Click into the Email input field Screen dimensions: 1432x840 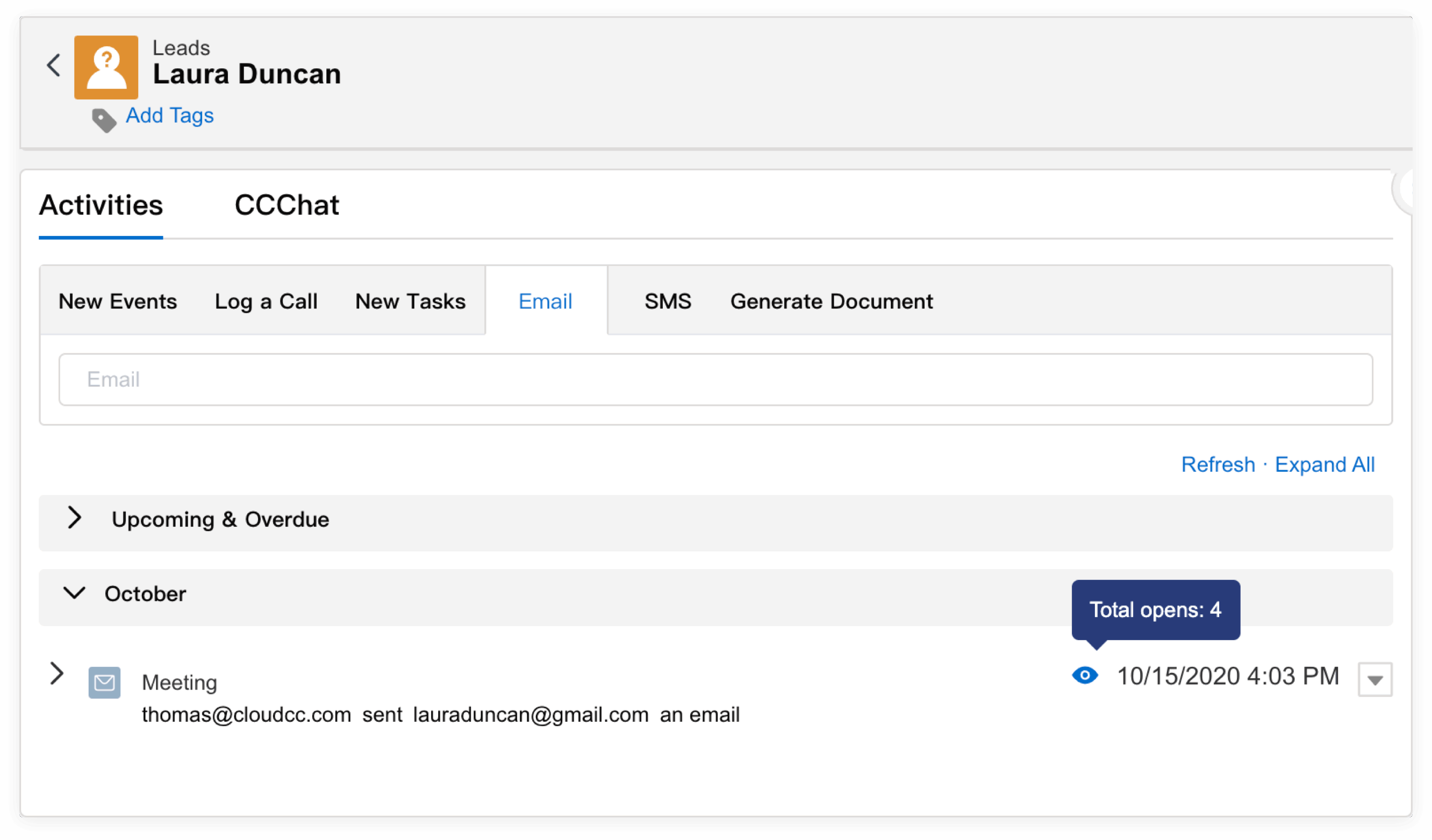click(x=715, y=379)
